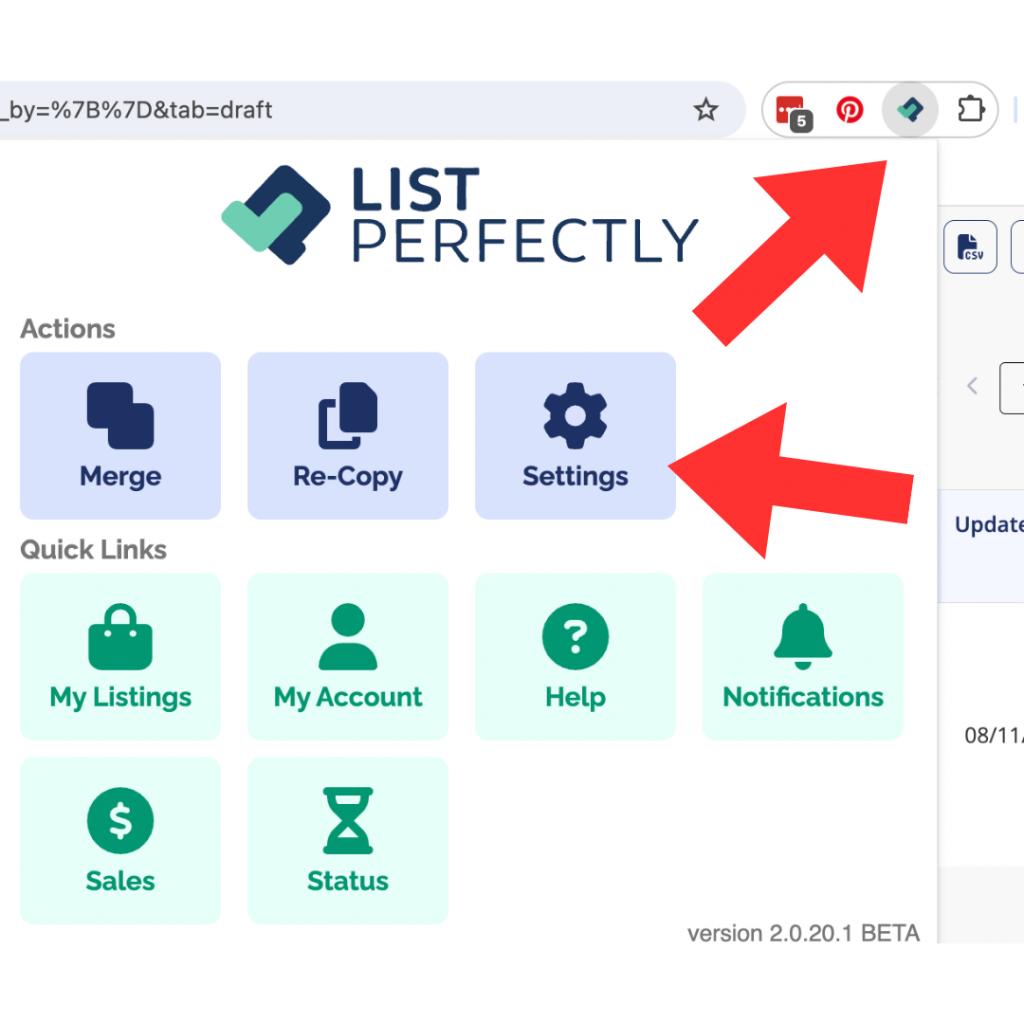Open List Perfectly Settings
This screenshot has height=1024, width=1024.
click(x=575, y=435)
